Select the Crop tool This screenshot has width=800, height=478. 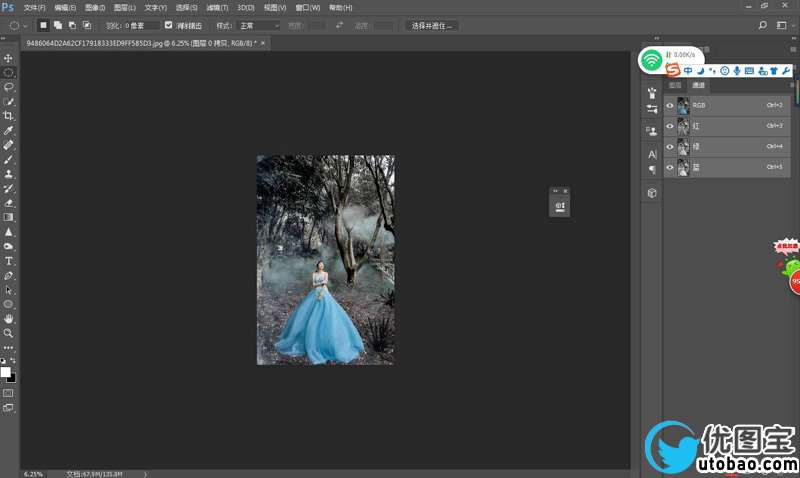pos(8,116)
